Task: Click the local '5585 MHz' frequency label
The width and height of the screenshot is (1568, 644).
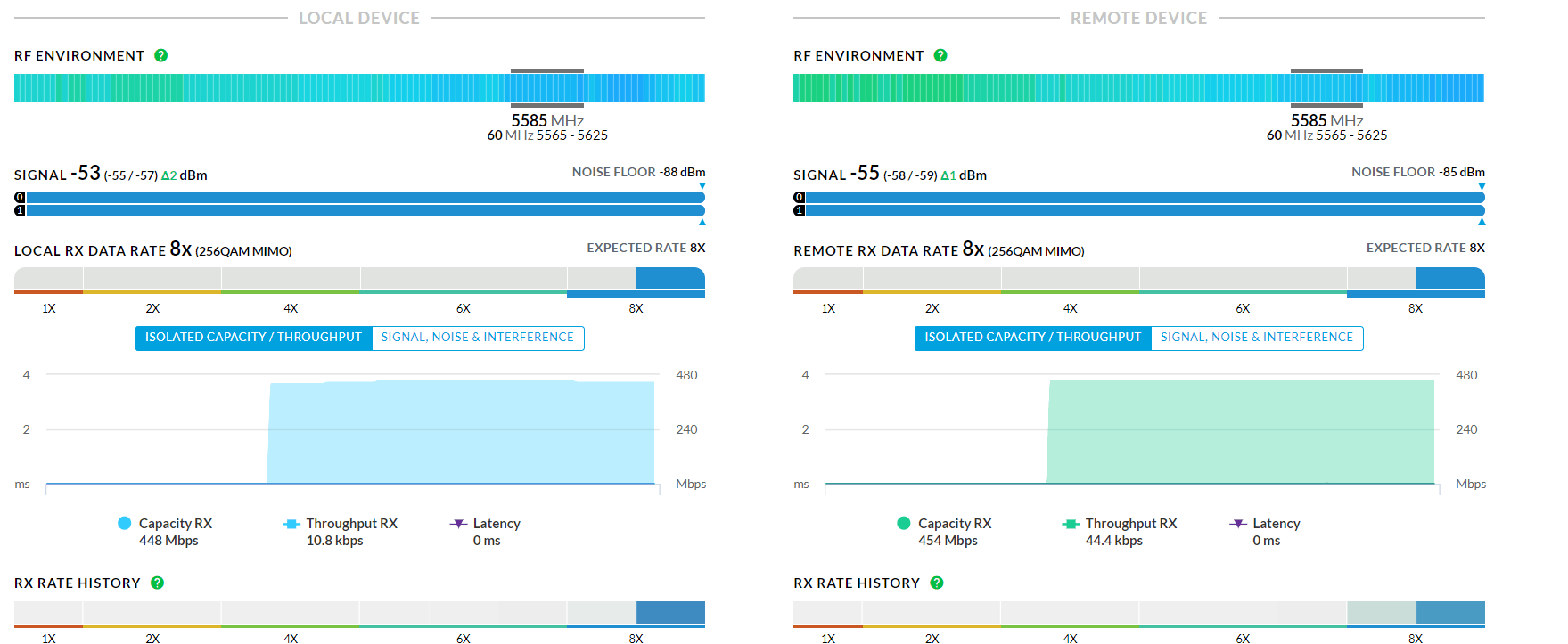Action: [547, 120]
